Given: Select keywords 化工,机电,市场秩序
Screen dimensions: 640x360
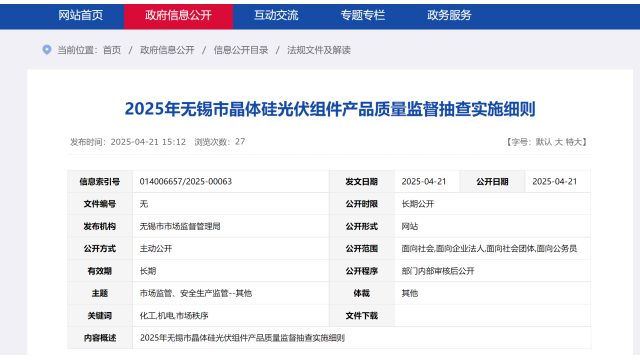Looking at the screenshot, I should click(x=174, y=316).
